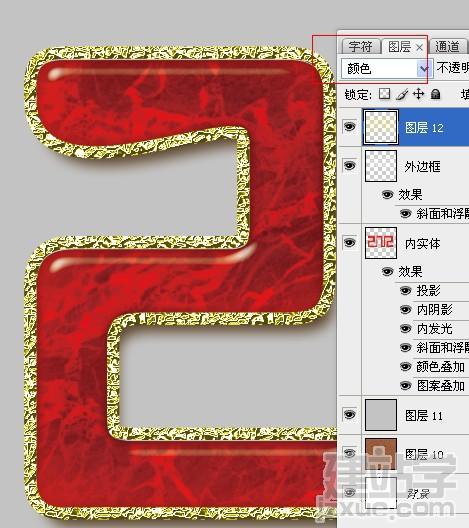Click the lock image pixels brush icon
Screen dimensions: 469x528
click(x=401, y=94)
